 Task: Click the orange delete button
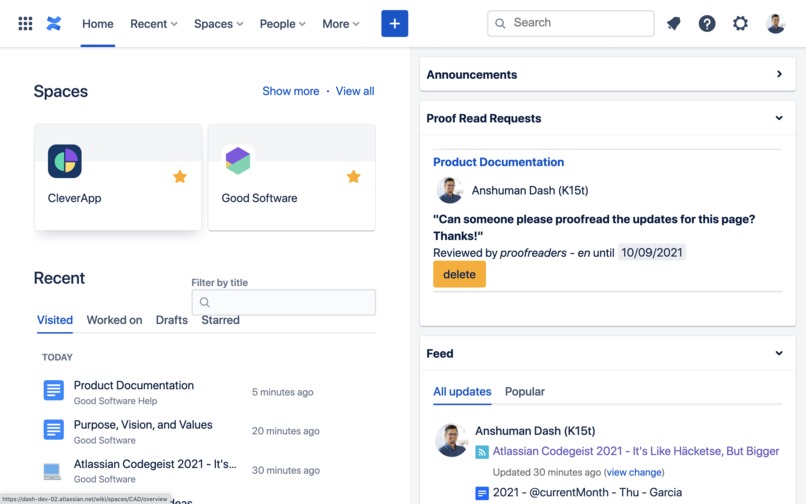click(459, 274)
